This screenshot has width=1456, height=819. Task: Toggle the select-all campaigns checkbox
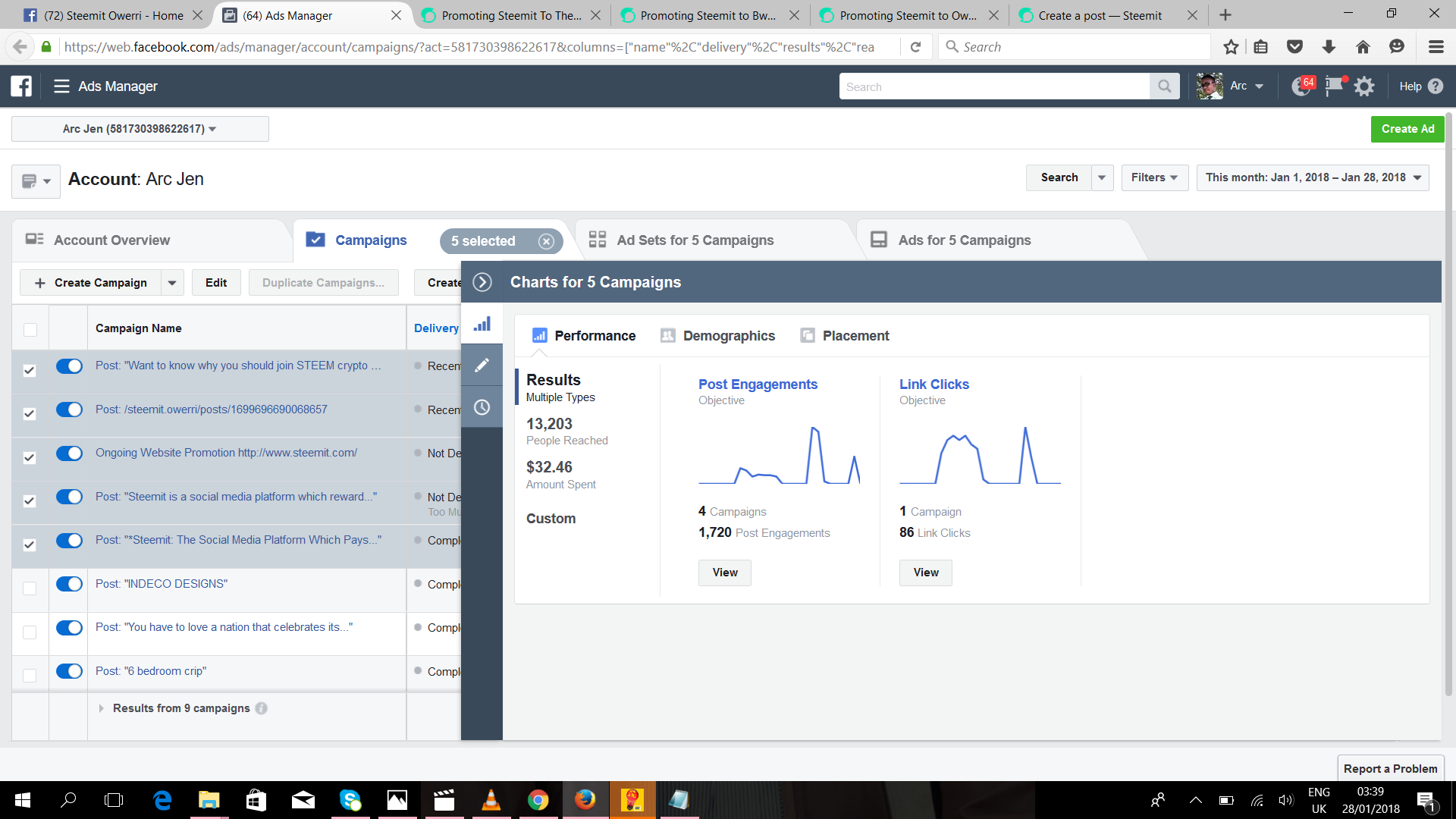[x=30, y=329]
